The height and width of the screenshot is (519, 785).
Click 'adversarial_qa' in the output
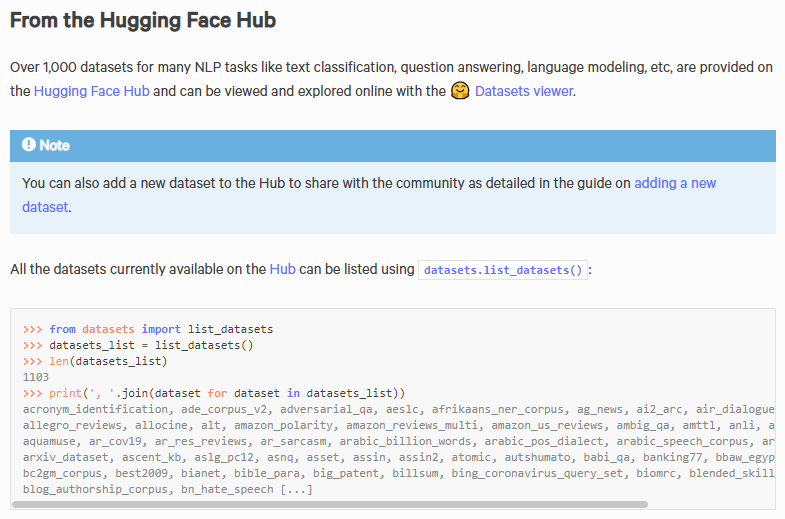tap(326, 409)
